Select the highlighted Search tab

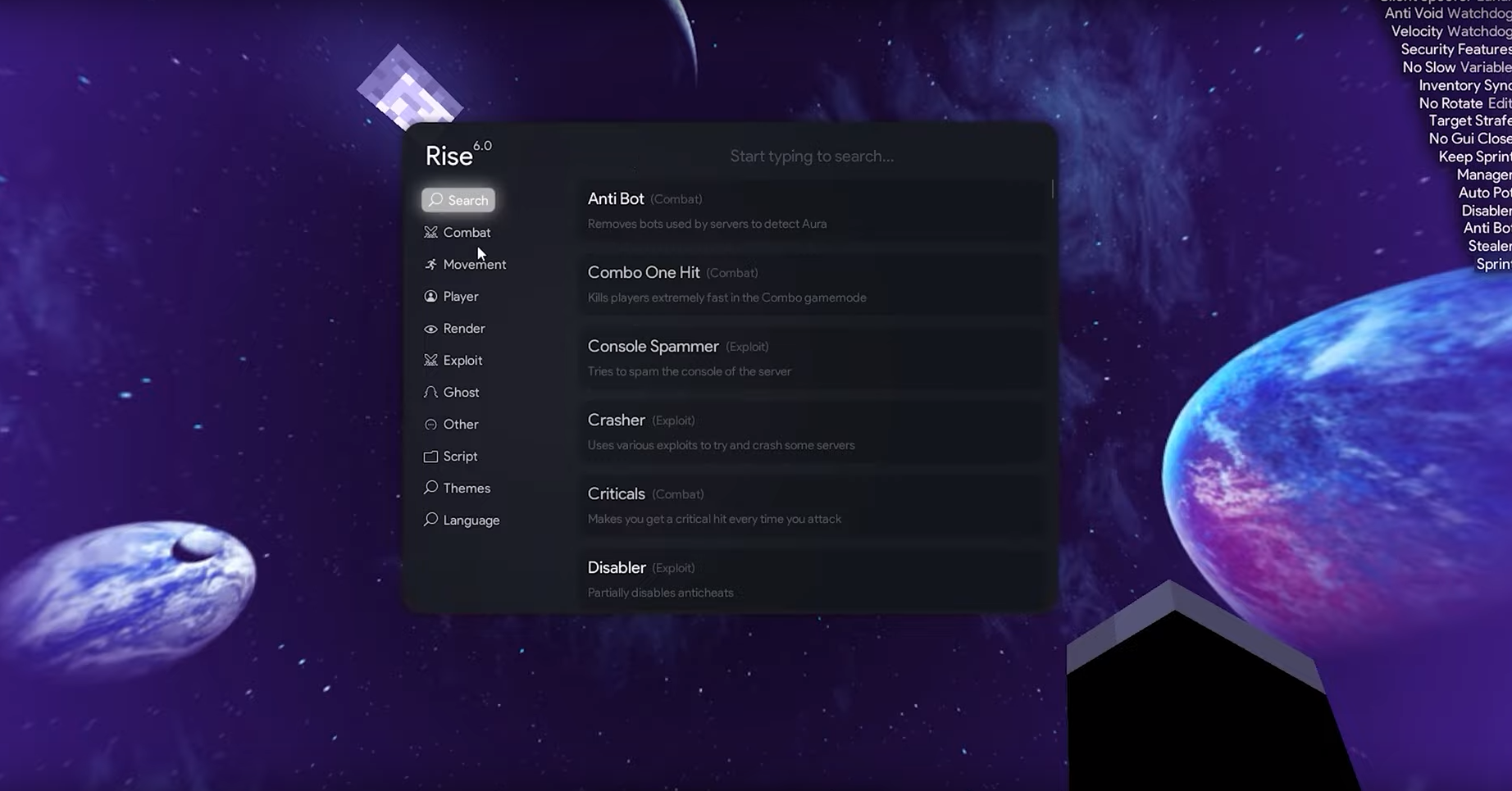coord(458,200)
